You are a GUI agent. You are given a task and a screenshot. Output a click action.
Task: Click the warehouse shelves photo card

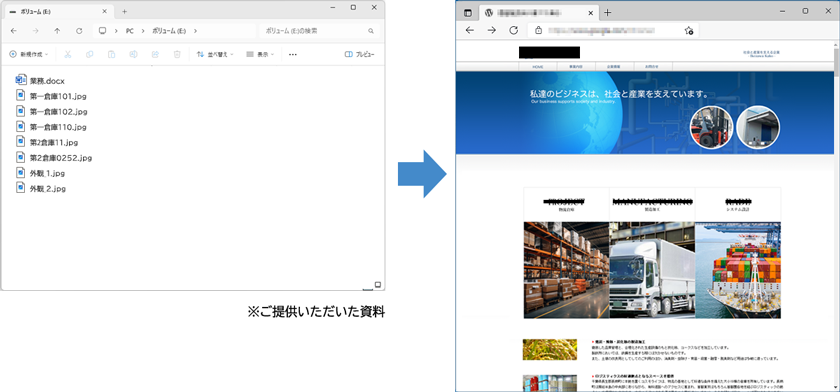[x=566, y=270]
